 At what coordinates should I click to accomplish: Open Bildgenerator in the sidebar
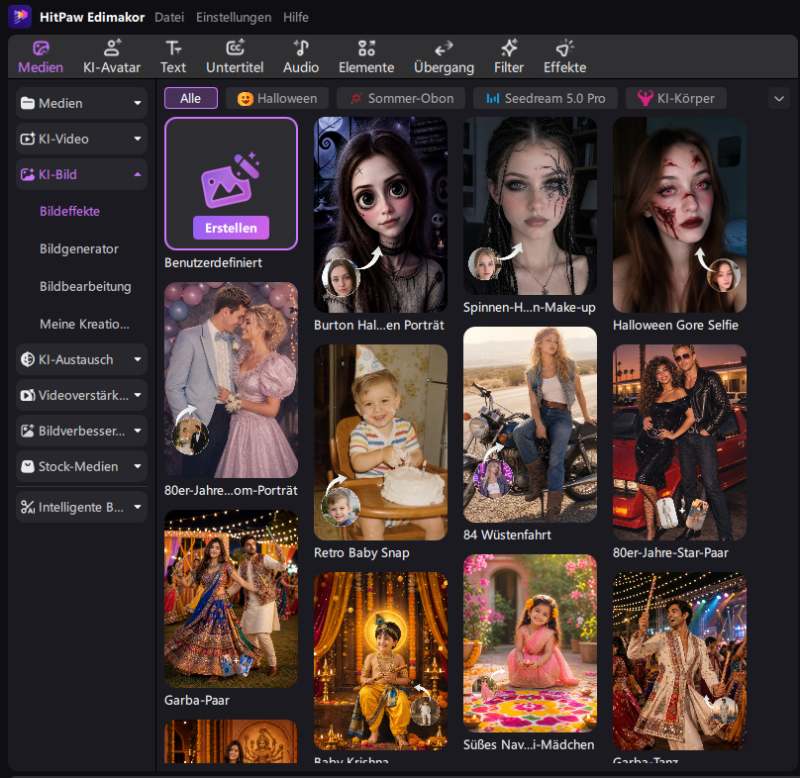[79, 249]
